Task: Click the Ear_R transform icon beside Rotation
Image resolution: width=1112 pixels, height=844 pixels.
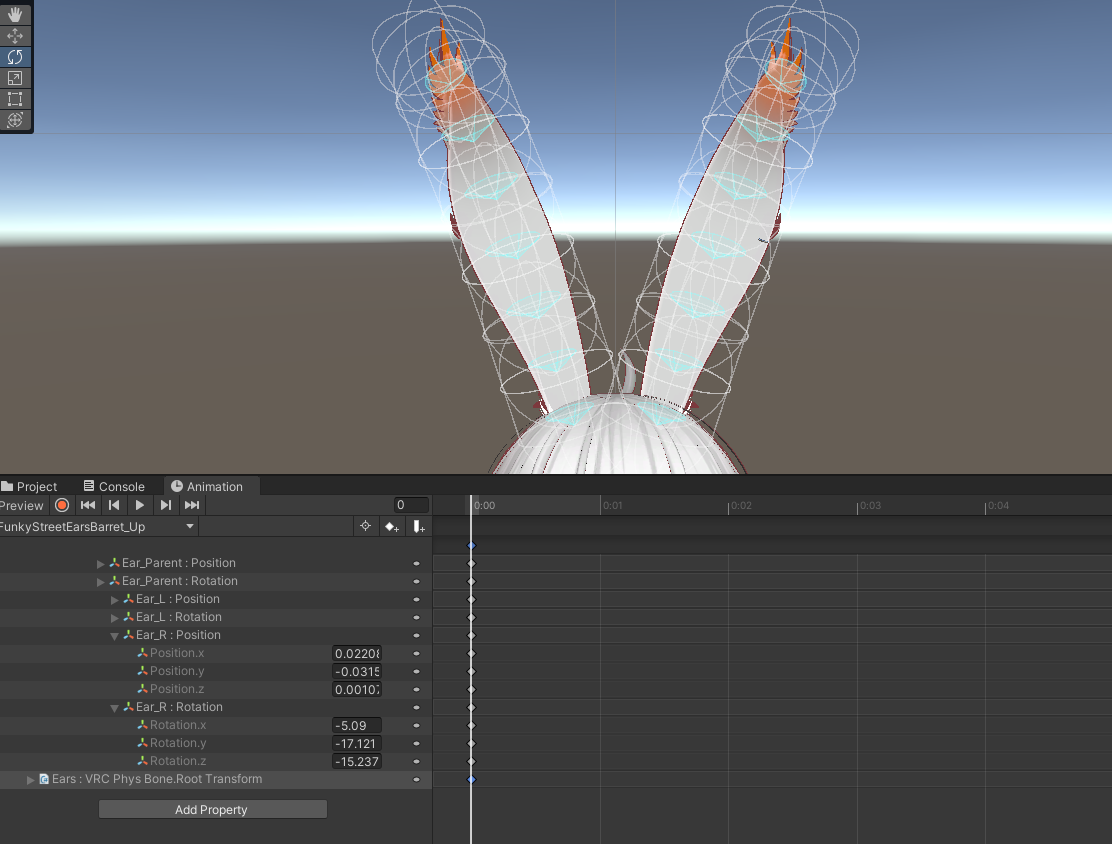Action: (128, 707)
